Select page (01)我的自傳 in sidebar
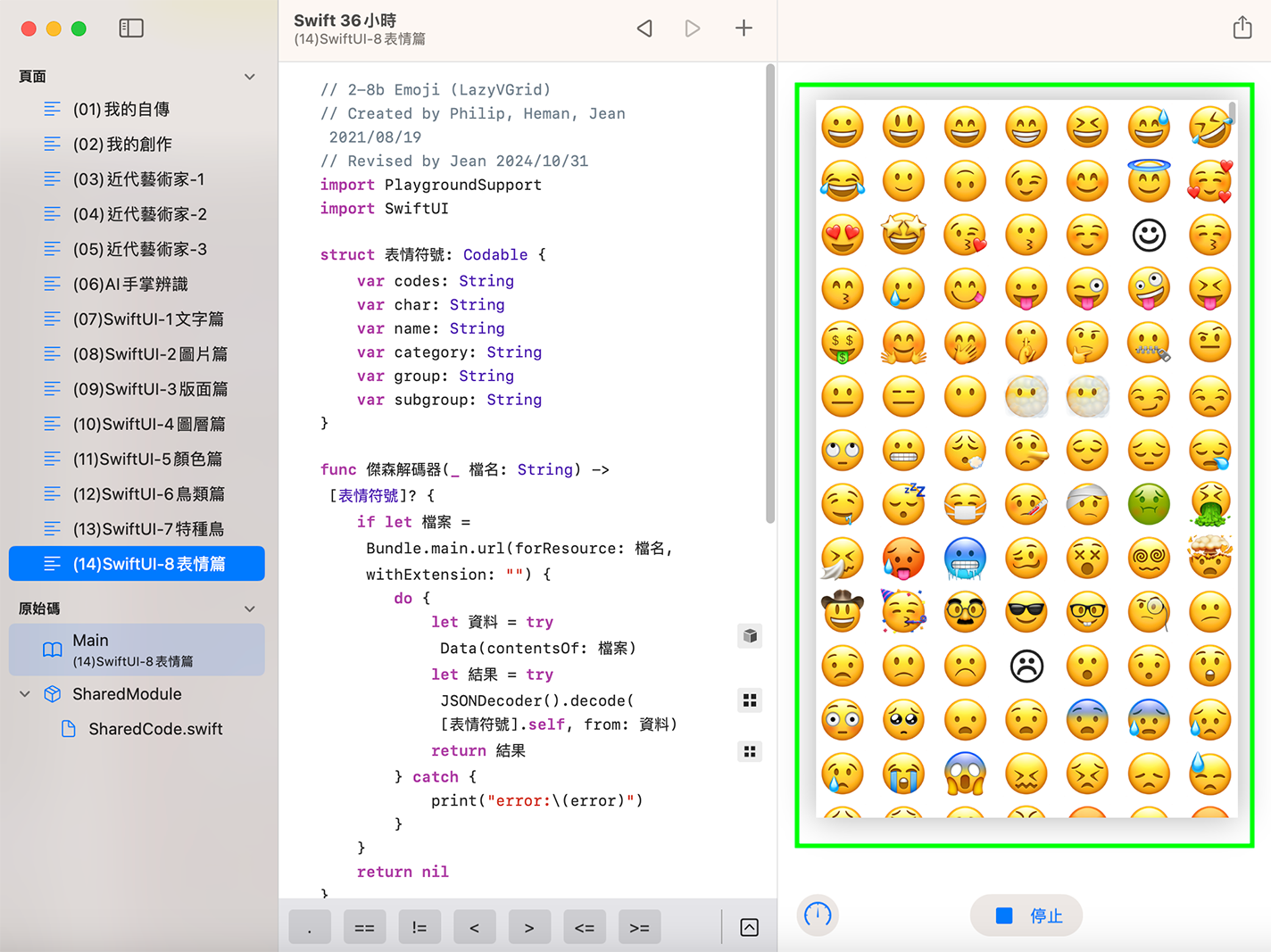Image resolution: width=1271 pixels, height=952 pixels. click(121, 110)
